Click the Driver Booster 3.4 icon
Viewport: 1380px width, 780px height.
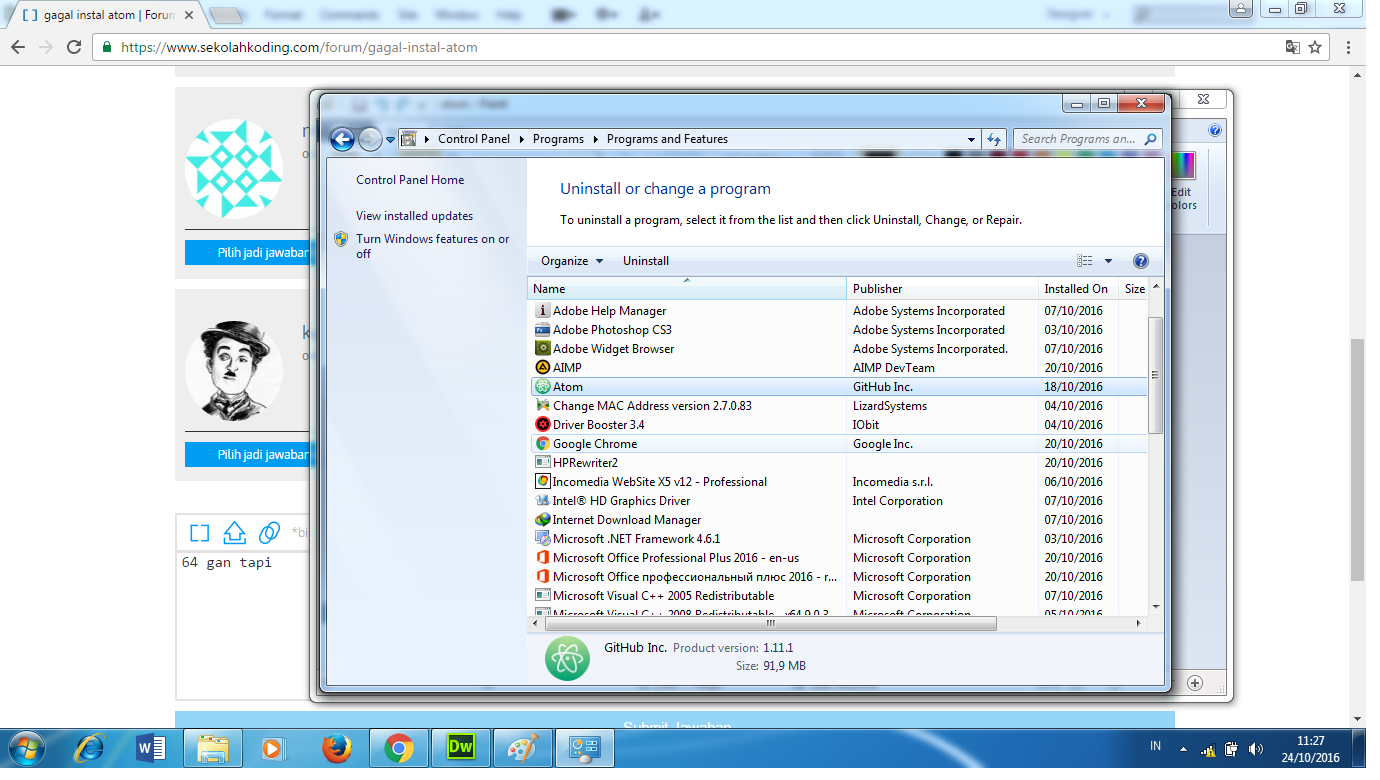pyautogui.click(x=543, y=424)
